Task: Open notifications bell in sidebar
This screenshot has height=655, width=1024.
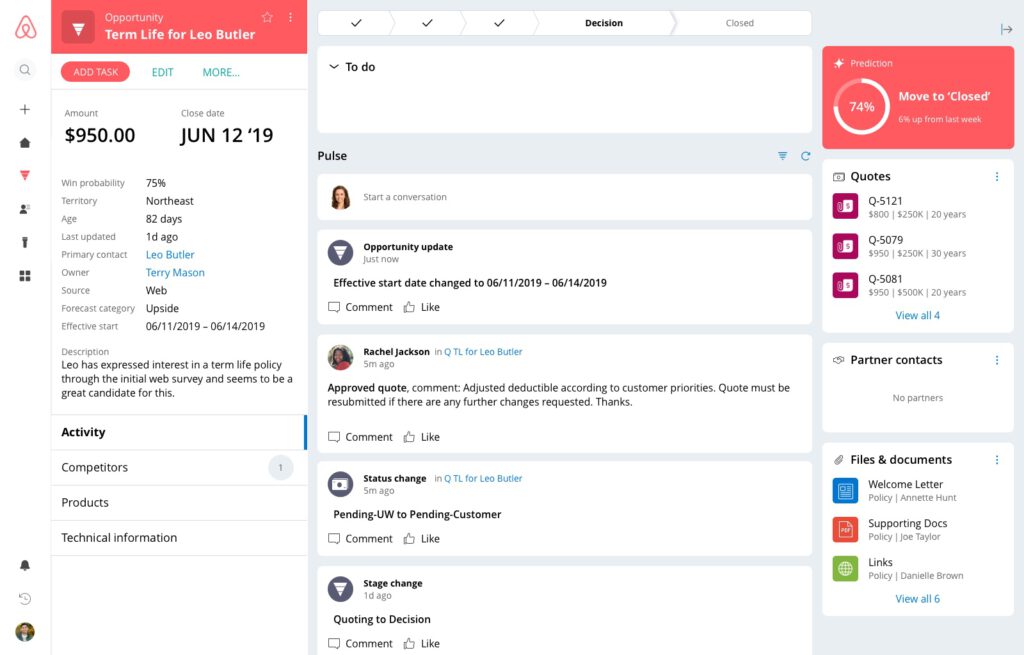Action: 25,565
